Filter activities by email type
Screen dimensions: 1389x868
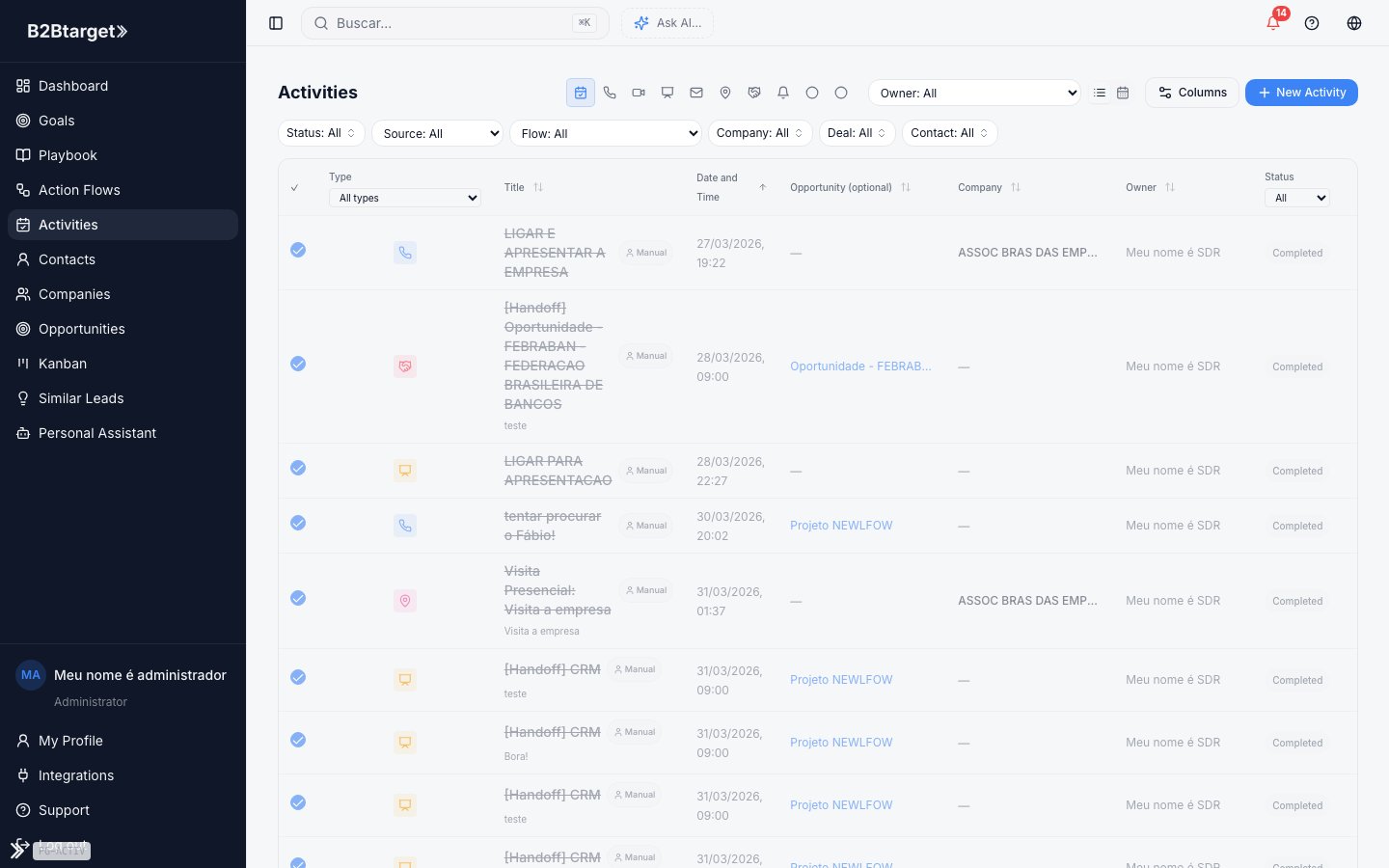pyautogui.click(x=696, y=93)
